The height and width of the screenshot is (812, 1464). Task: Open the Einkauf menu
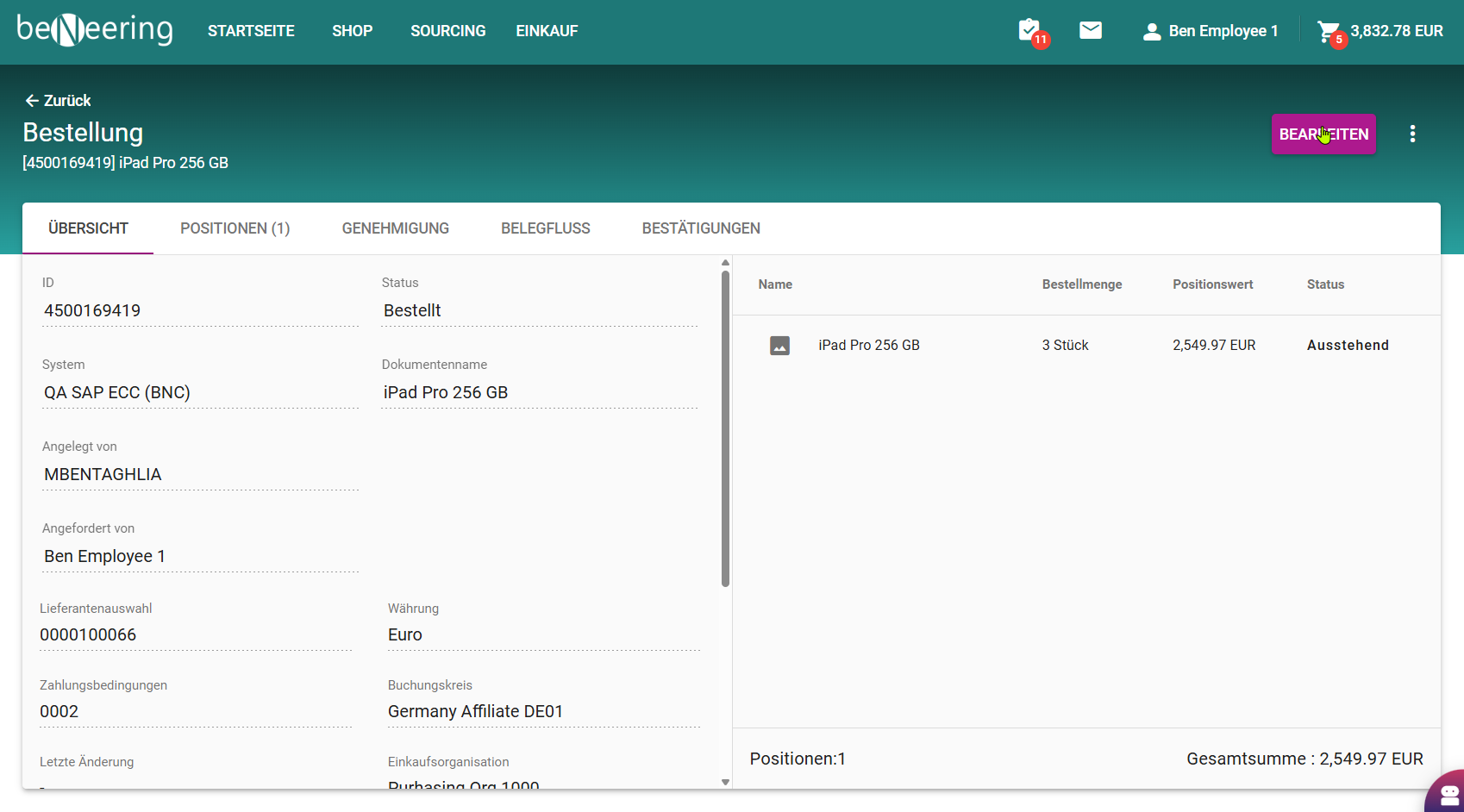click(547, 31)
